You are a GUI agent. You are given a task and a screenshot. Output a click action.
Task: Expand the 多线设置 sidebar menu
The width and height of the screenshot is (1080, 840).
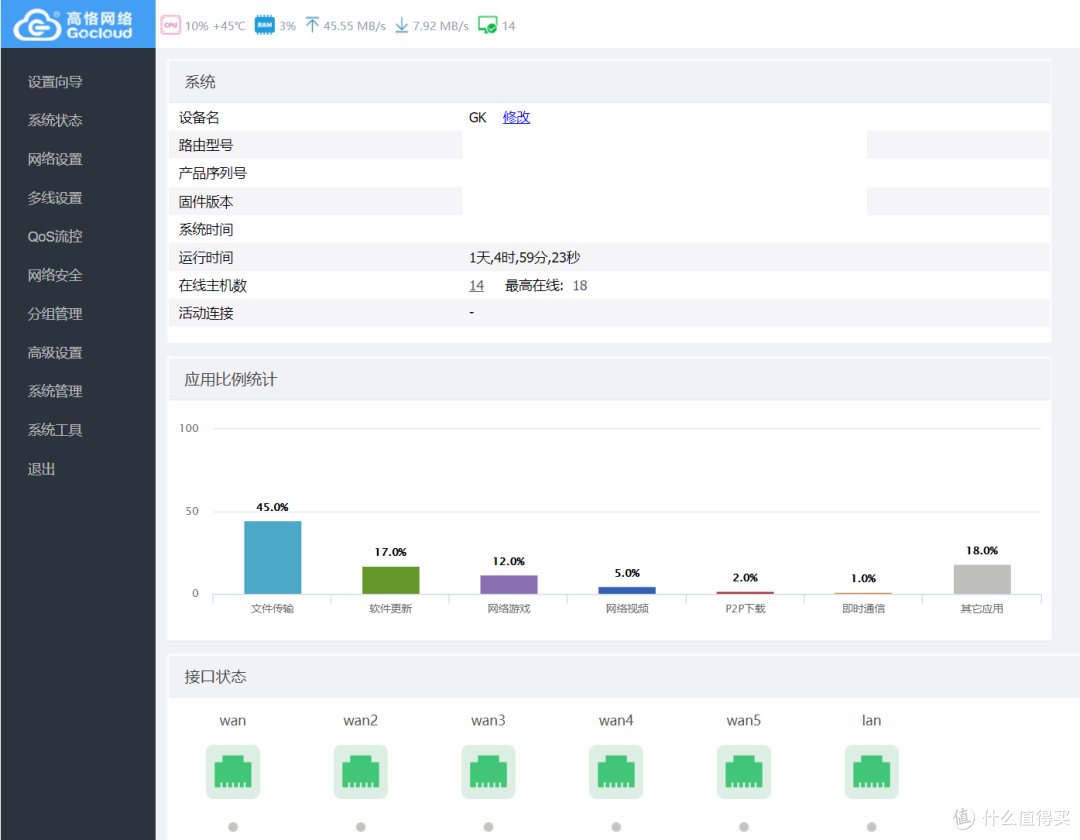click(55, 198)
